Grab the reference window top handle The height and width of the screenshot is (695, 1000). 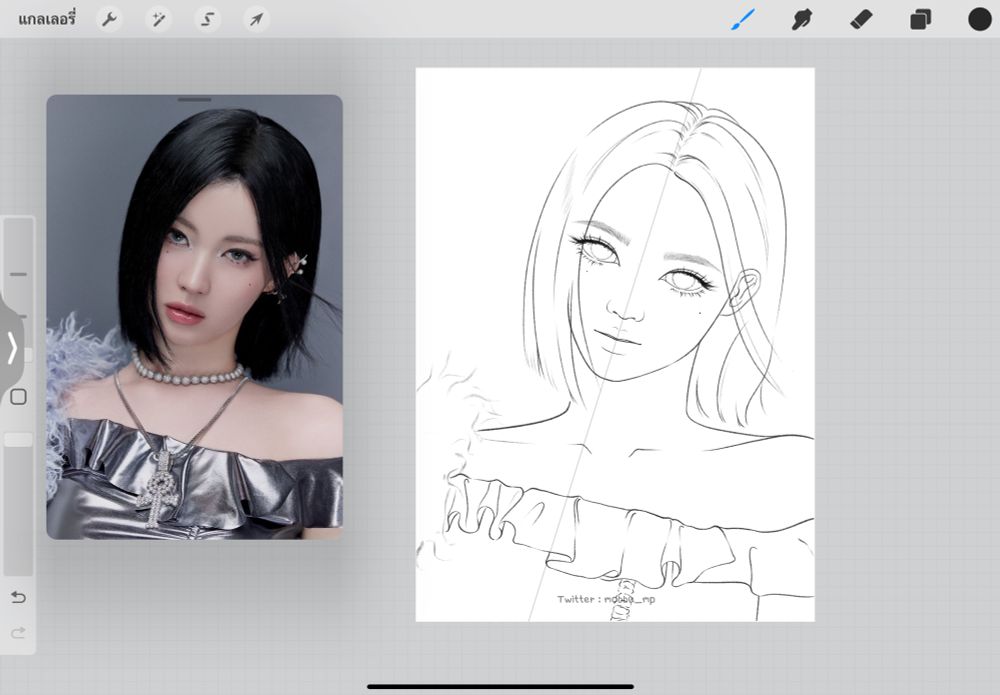click(x=195, y=99)
